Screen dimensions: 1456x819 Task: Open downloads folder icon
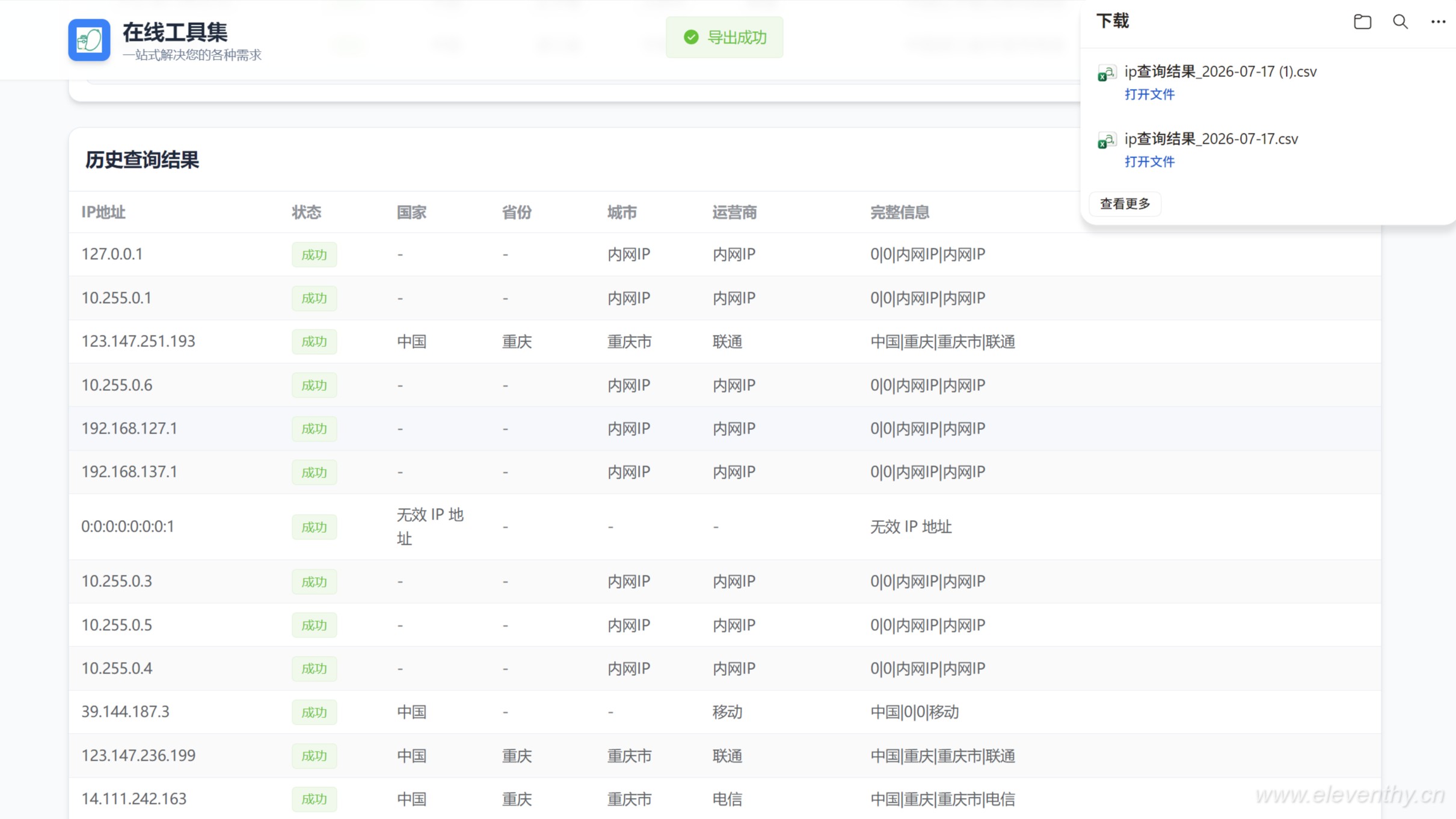pyautogui.click(x=1362, y=22)
